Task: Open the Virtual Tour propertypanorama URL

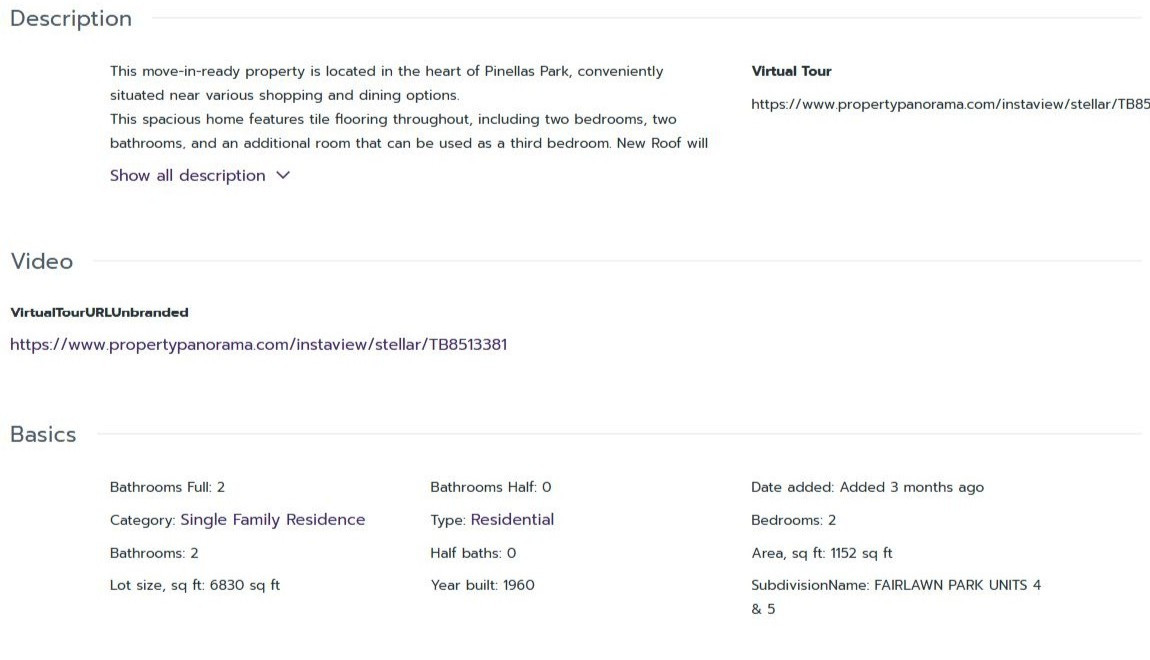Action: (x=950, y=104)
